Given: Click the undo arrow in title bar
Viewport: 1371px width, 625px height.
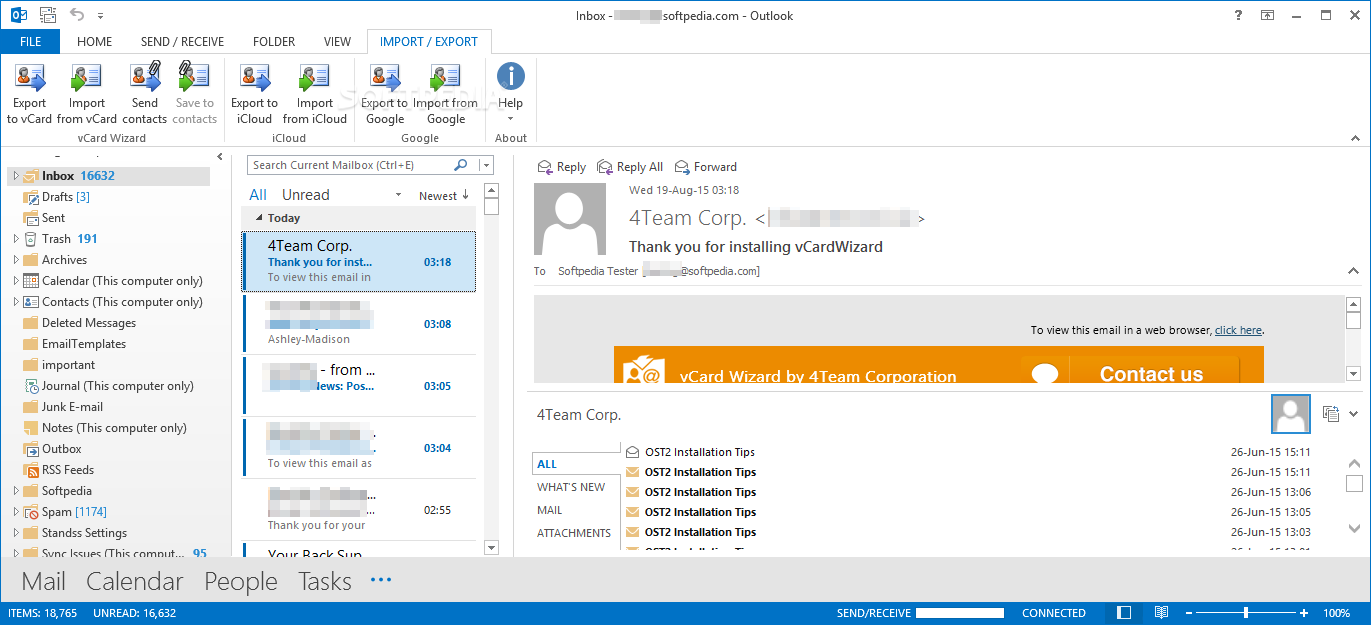Looking at the screenshot, I should click(x=78, y=15).
